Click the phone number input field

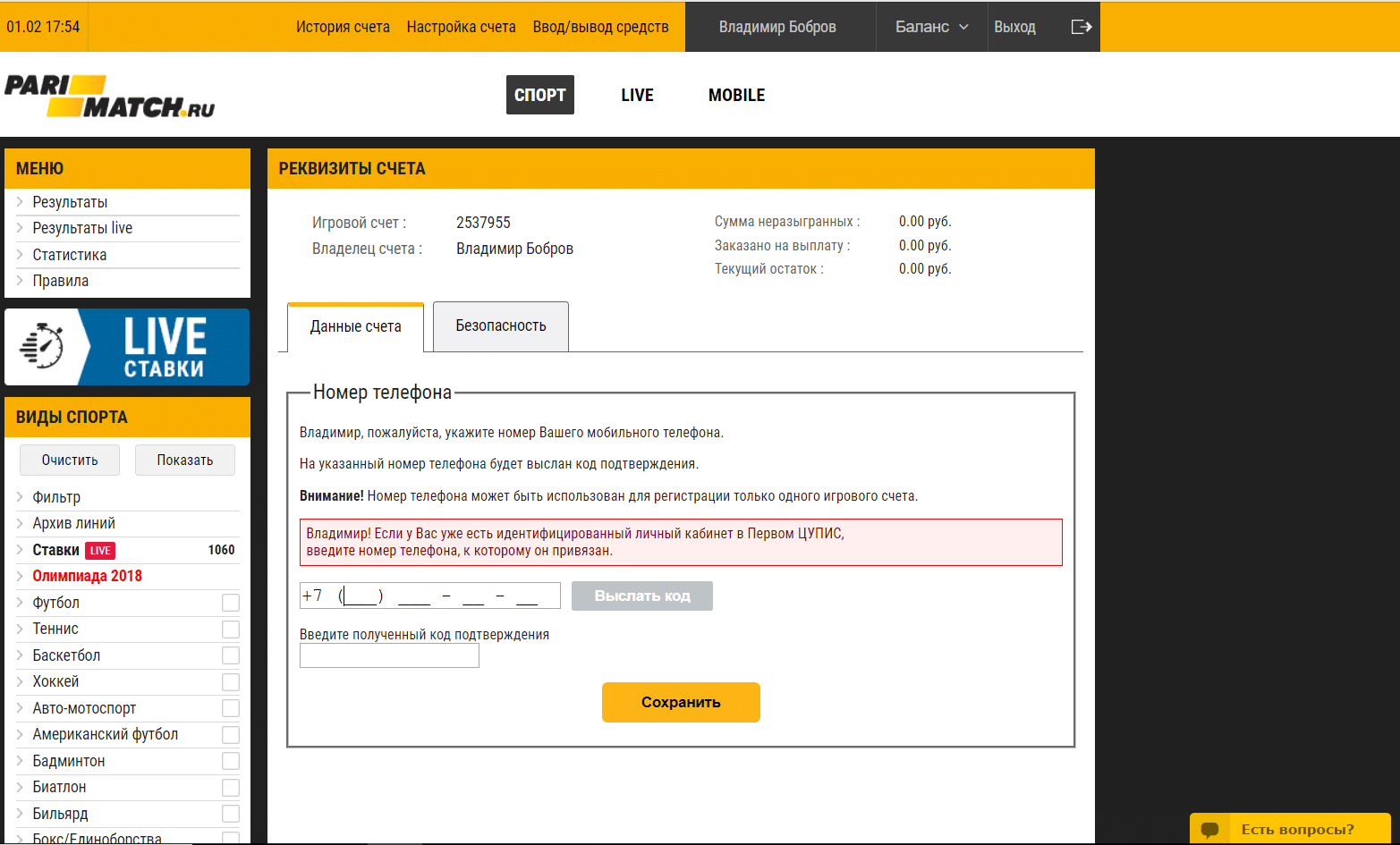pos(429,596)
